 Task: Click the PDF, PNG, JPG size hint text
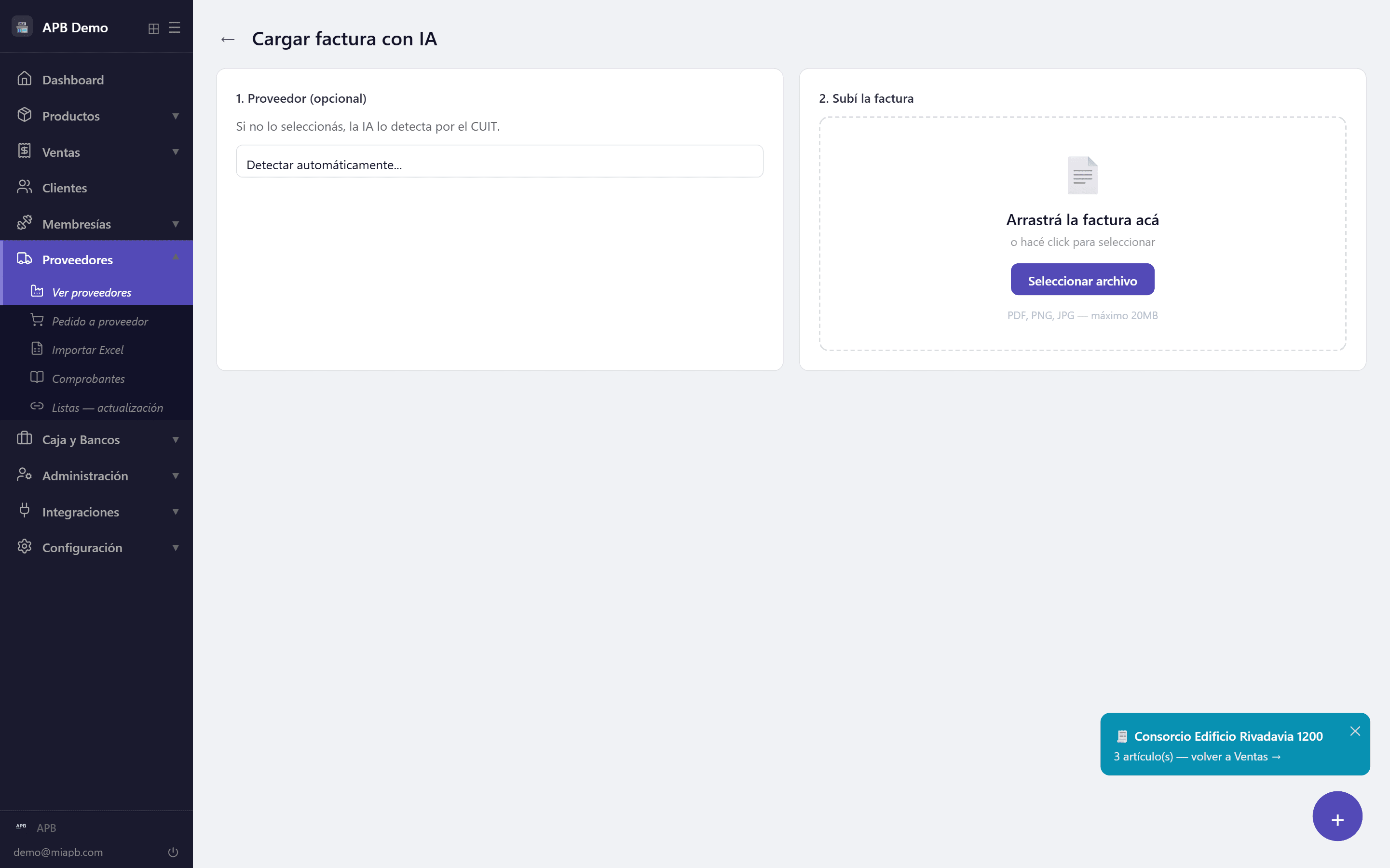(x=1082, y=315)
